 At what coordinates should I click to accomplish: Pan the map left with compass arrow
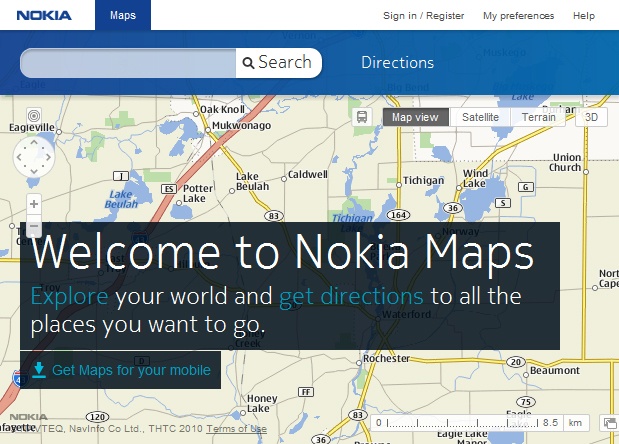(20, 157)
